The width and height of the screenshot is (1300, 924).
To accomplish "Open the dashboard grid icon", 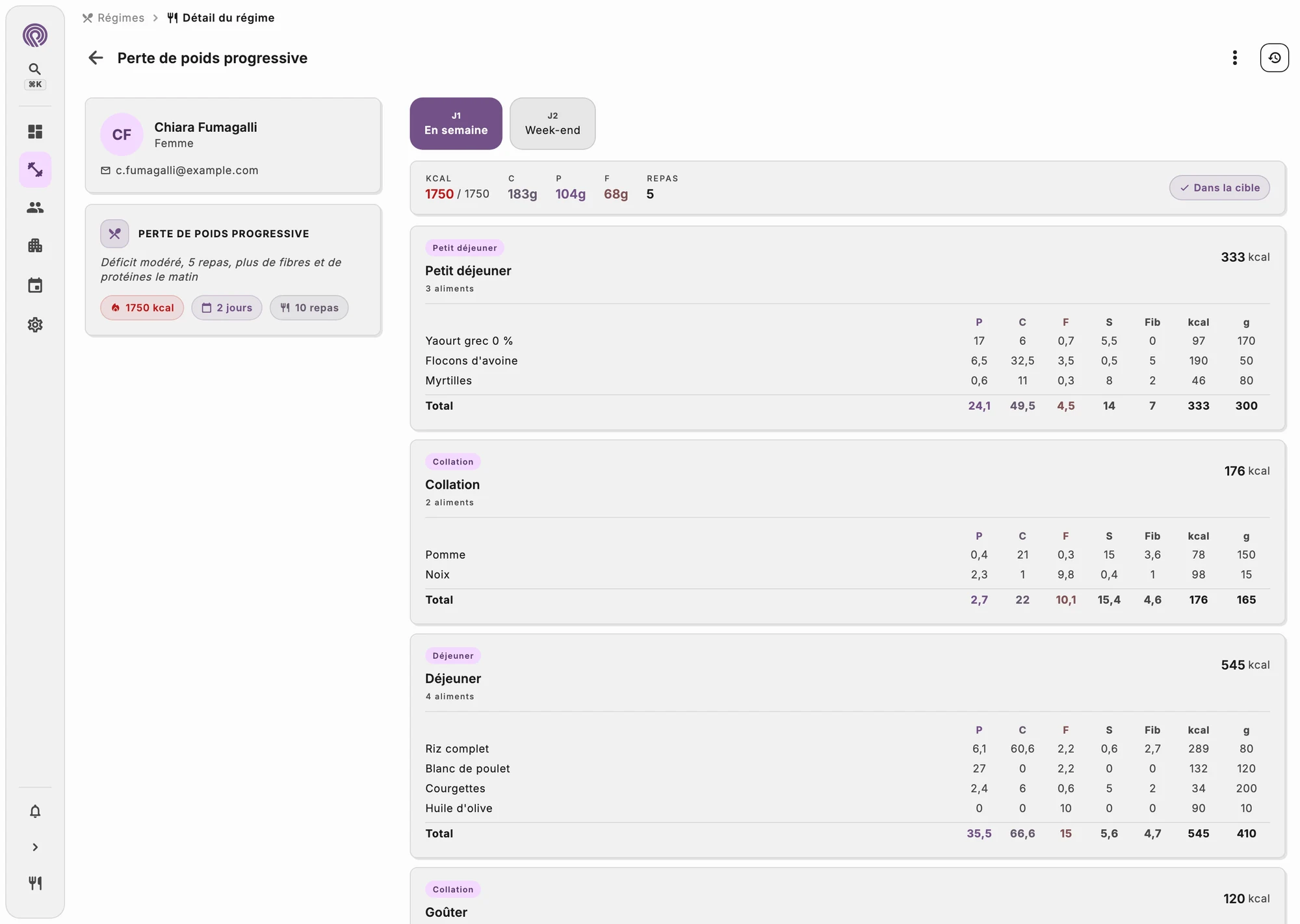I will (x=35, y=132).
